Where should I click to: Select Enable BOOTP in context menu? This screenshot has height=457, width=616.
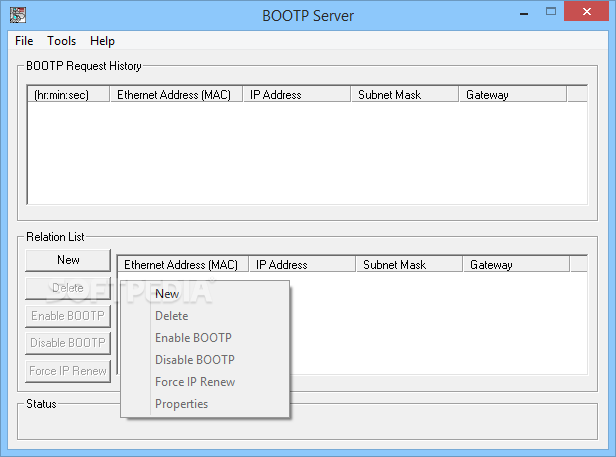(205, 338)
